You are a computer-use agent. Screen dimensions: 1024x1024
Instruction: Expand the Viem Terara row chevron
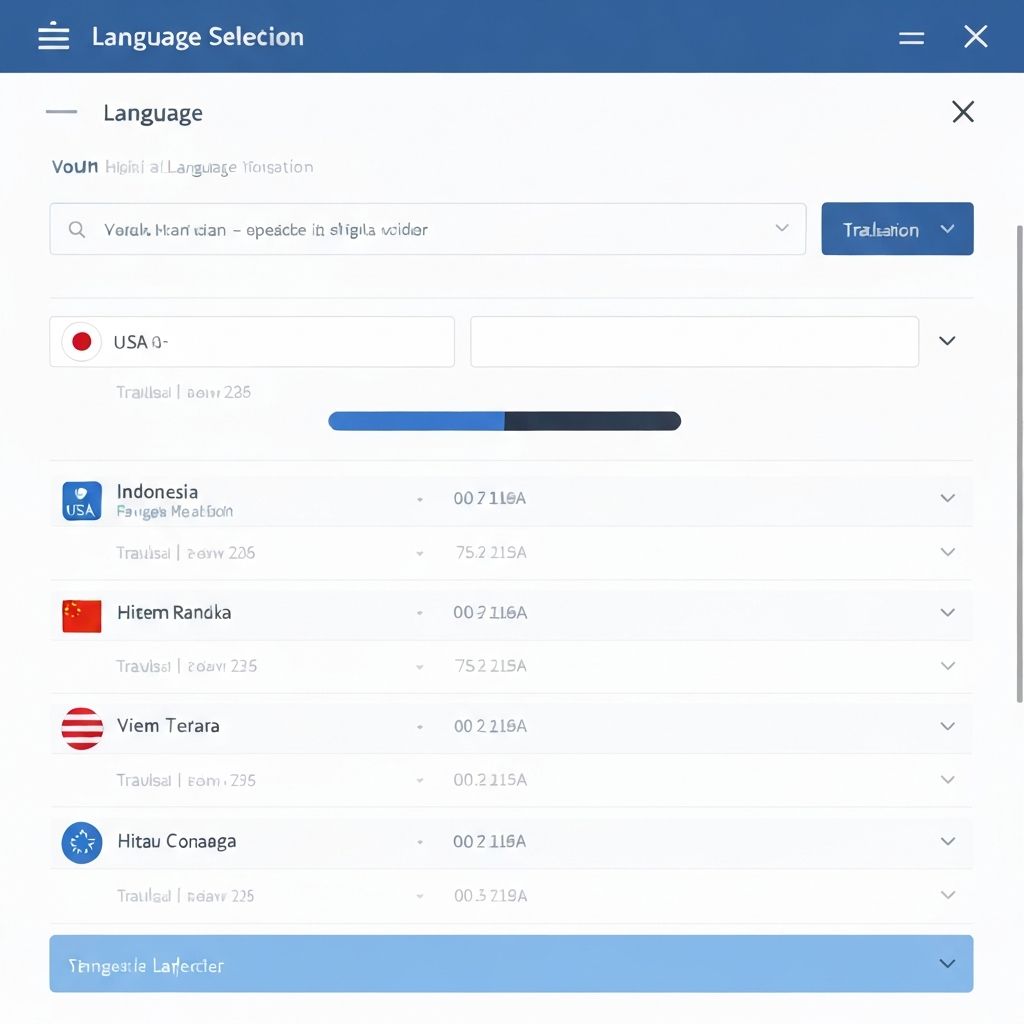947,726
